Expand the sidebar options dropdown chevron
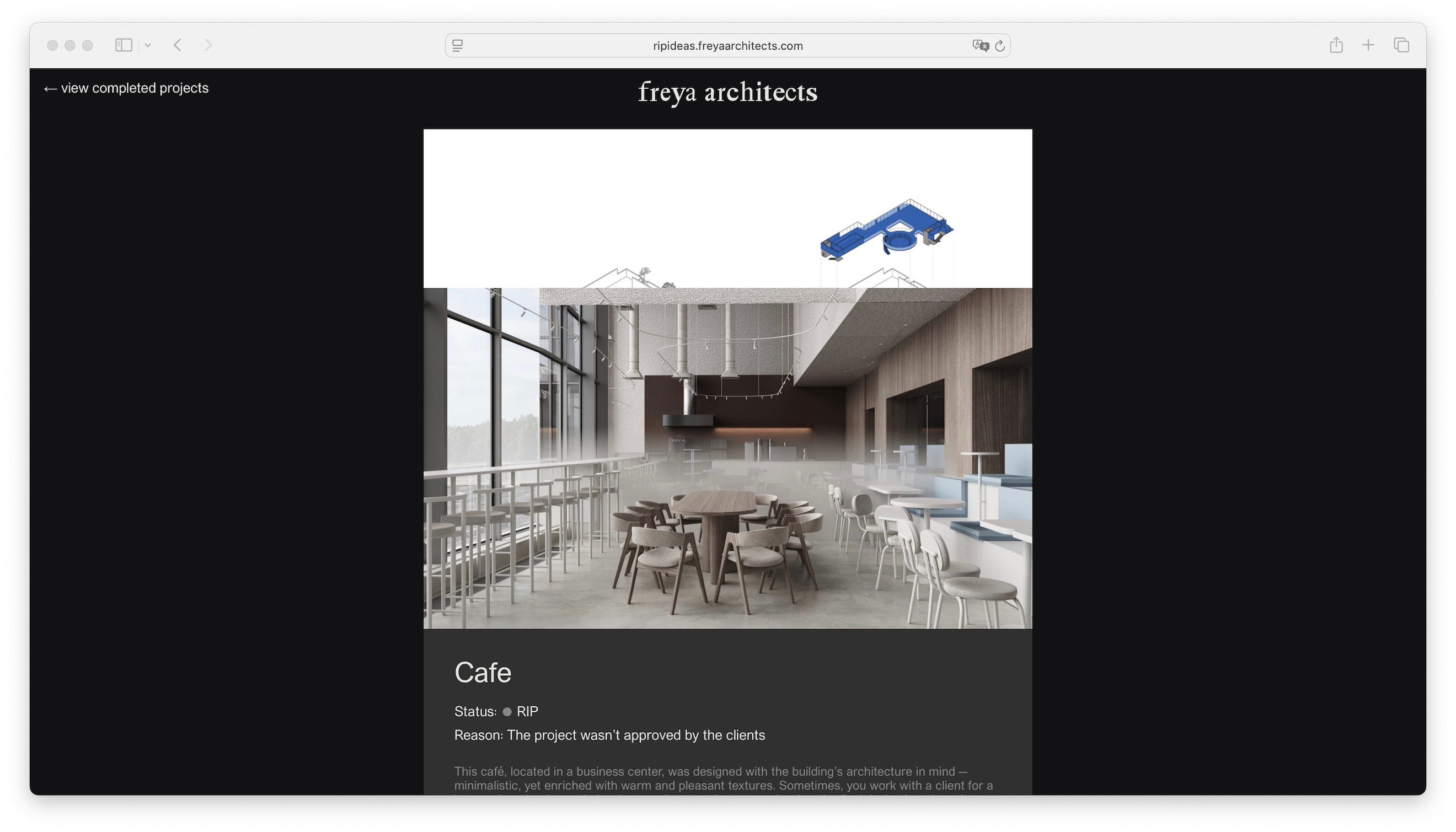 pos(147,45)
